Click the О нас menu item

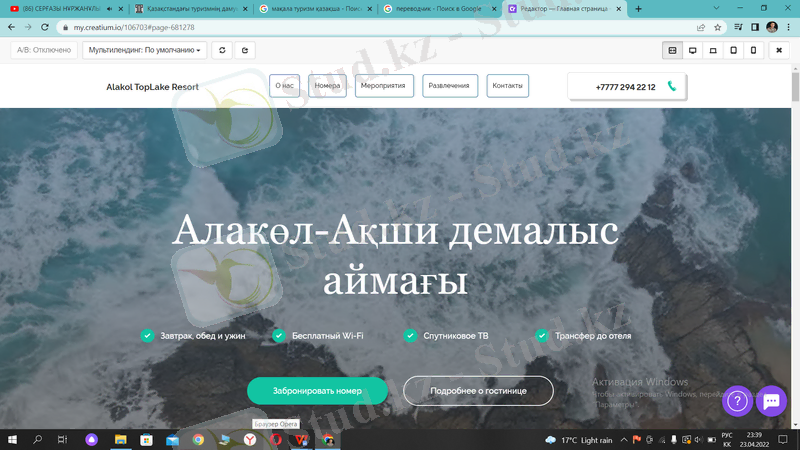click(284, 85)
